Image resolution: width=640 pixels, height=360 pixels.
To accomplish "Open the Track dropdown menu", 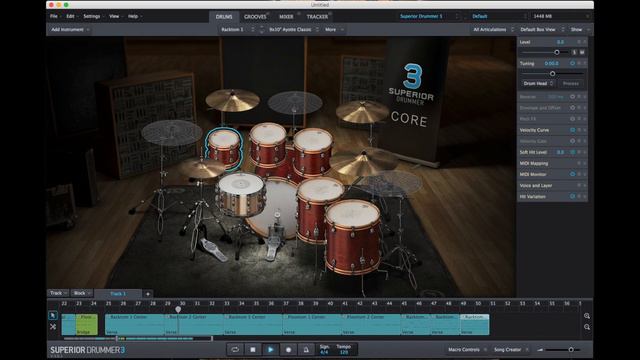I will point(58,293).
